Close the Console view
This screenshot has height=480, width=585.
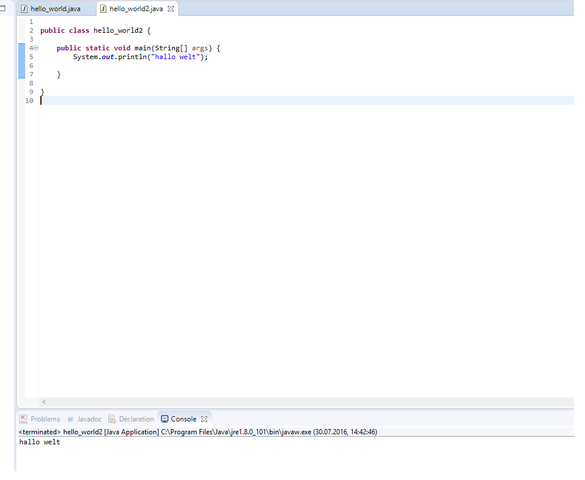pyautogui.click(x=204, y=419)
